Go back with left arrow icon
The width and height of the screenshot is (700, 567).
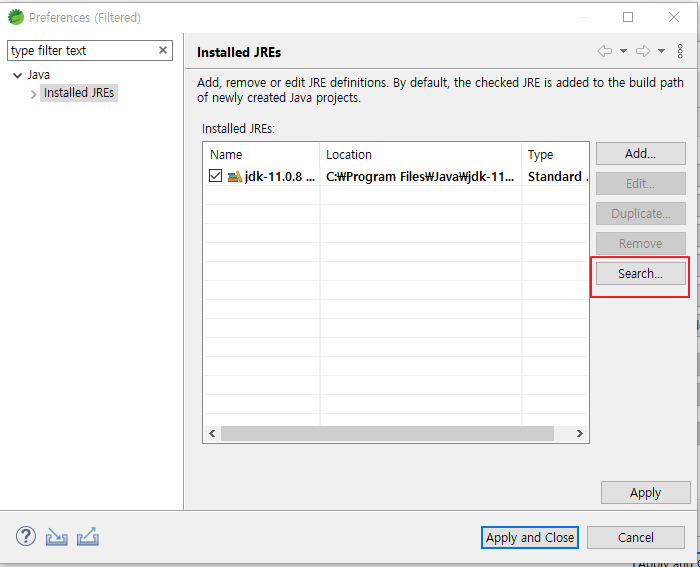(x=605, y=51)
